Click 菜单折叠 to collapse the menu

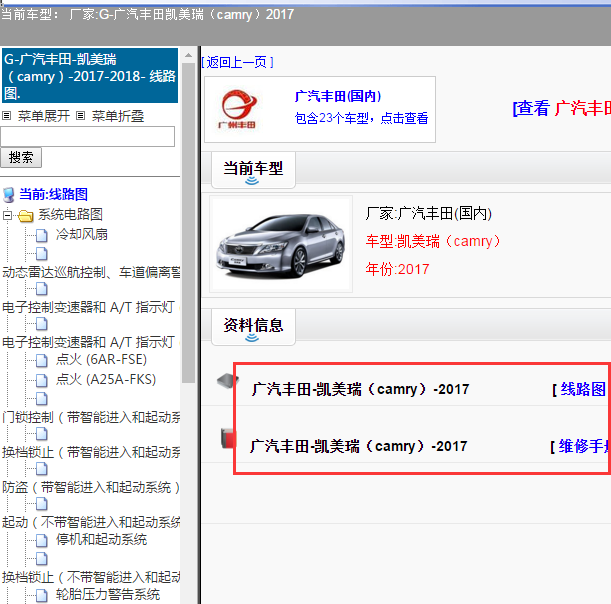tap(118, 116)
